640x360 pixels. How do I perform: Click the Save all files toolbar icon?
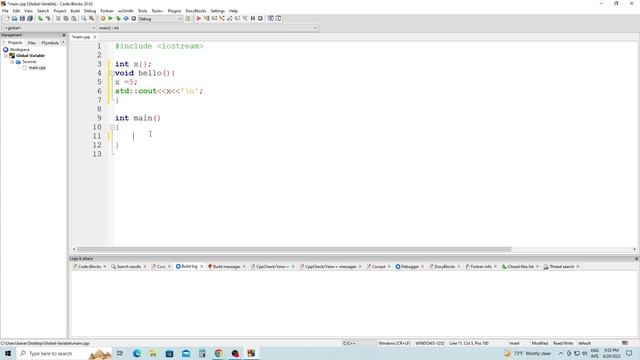pyautogui.click(x=30, y=18)
